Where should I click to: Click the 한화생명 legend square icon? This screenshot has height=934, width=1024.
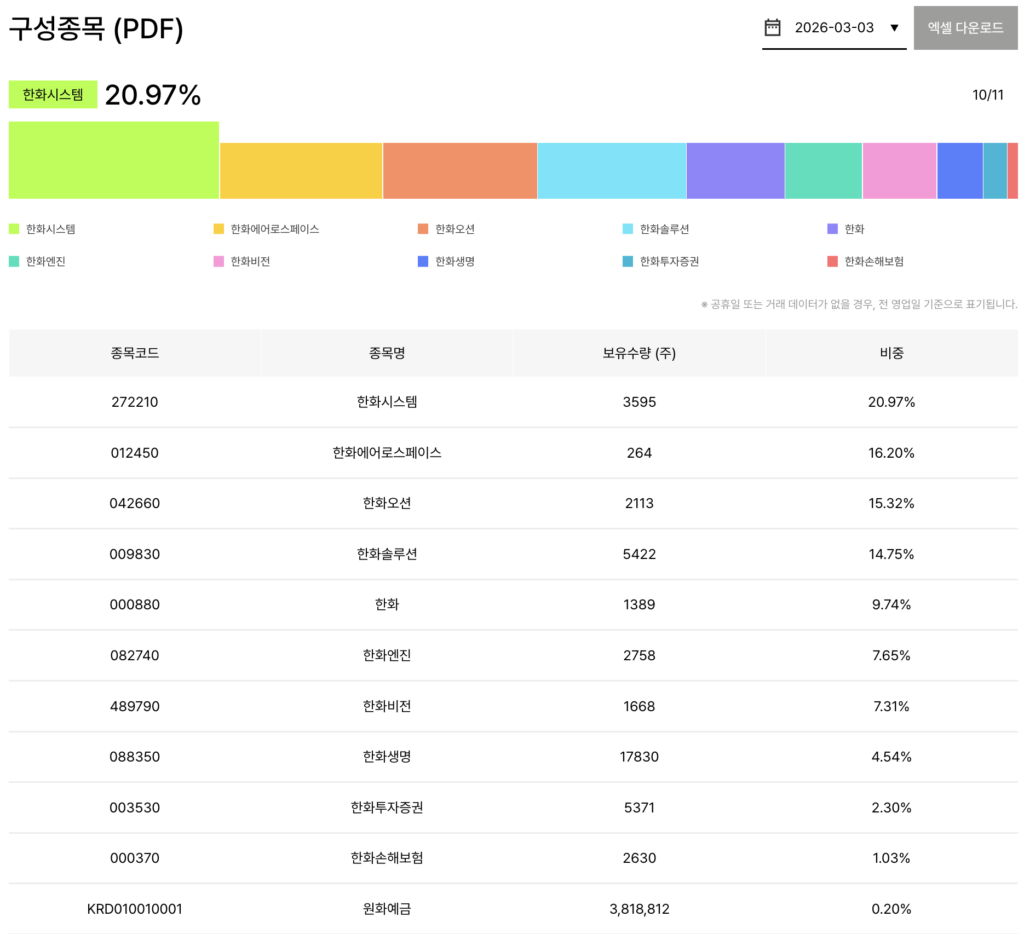(423, 261)
